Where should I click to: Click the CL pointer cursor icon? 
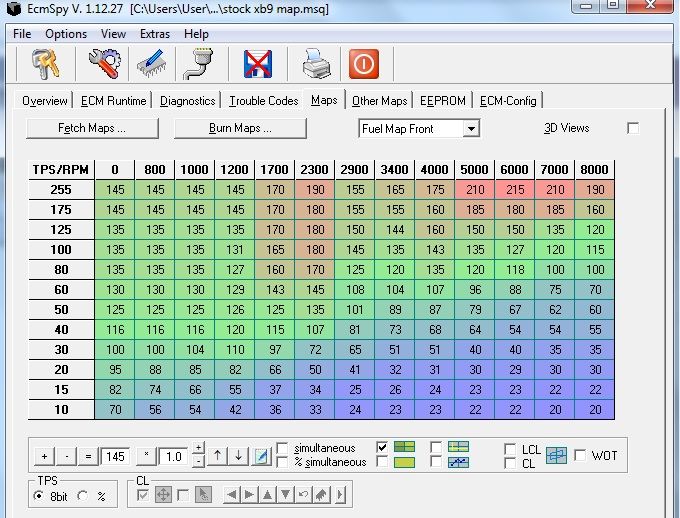point(203,495)
